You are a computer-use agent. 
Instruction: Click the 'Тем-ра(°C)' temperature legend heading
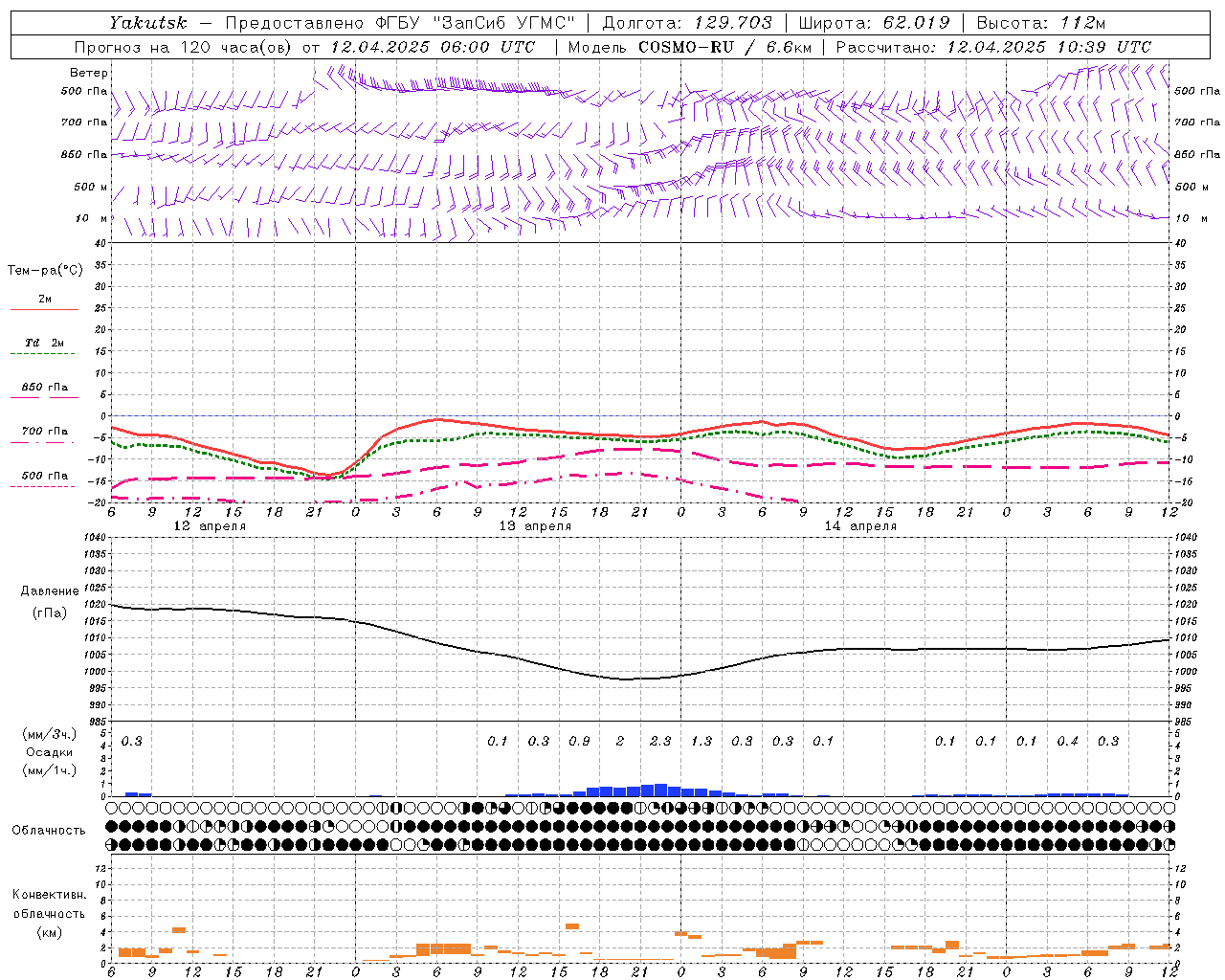coord(45,271)
